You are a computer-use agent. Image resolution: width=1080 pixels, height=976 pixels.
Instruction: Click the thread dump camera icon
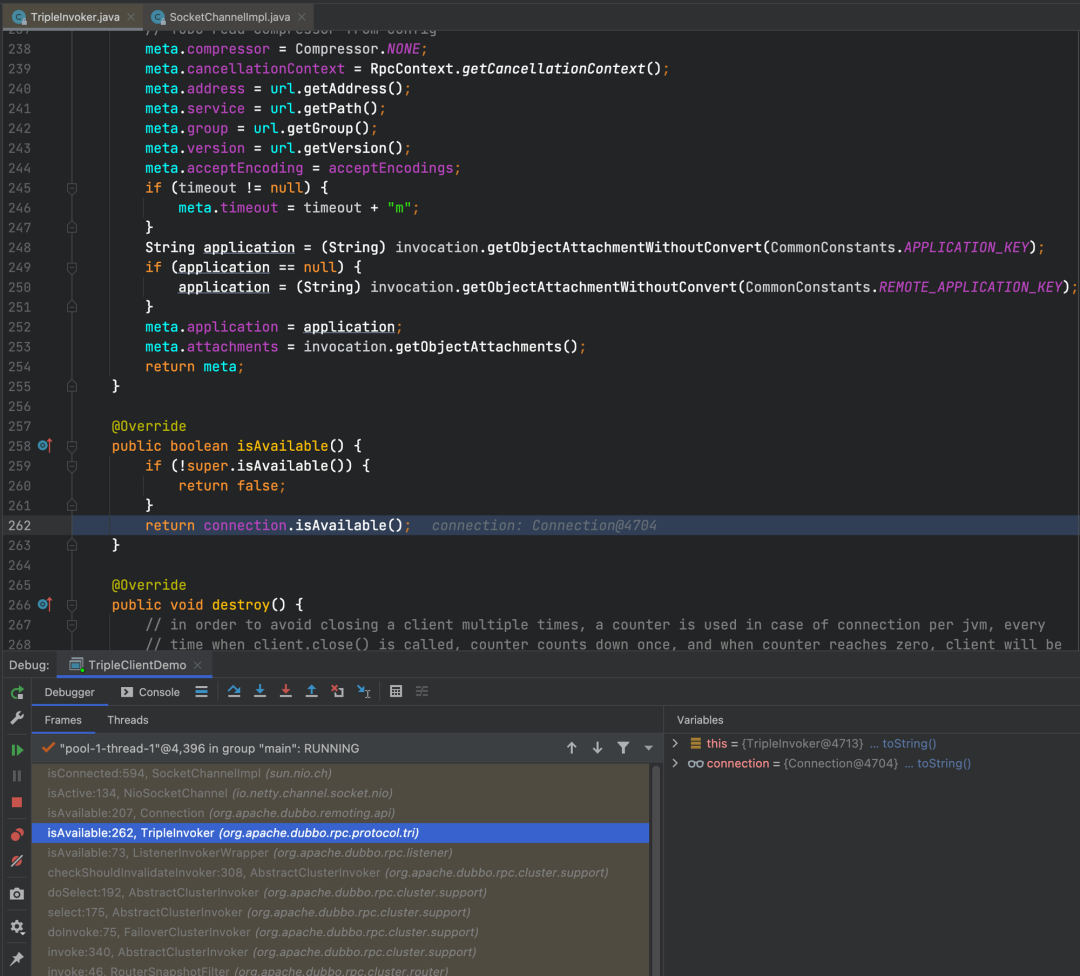coord(17,894)
